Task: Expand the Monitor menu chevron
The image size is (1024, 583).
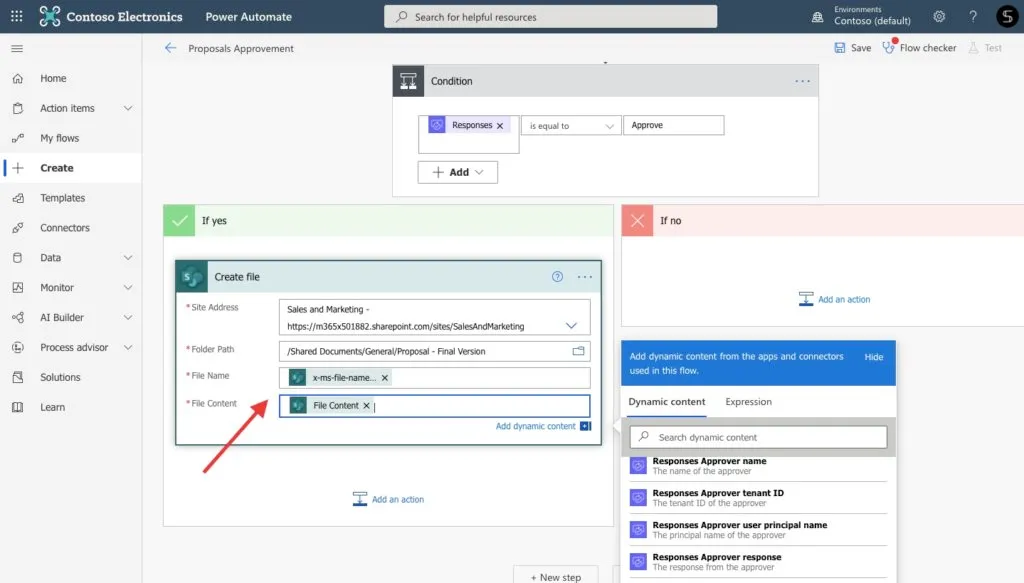Action: (x=128, y=288)
